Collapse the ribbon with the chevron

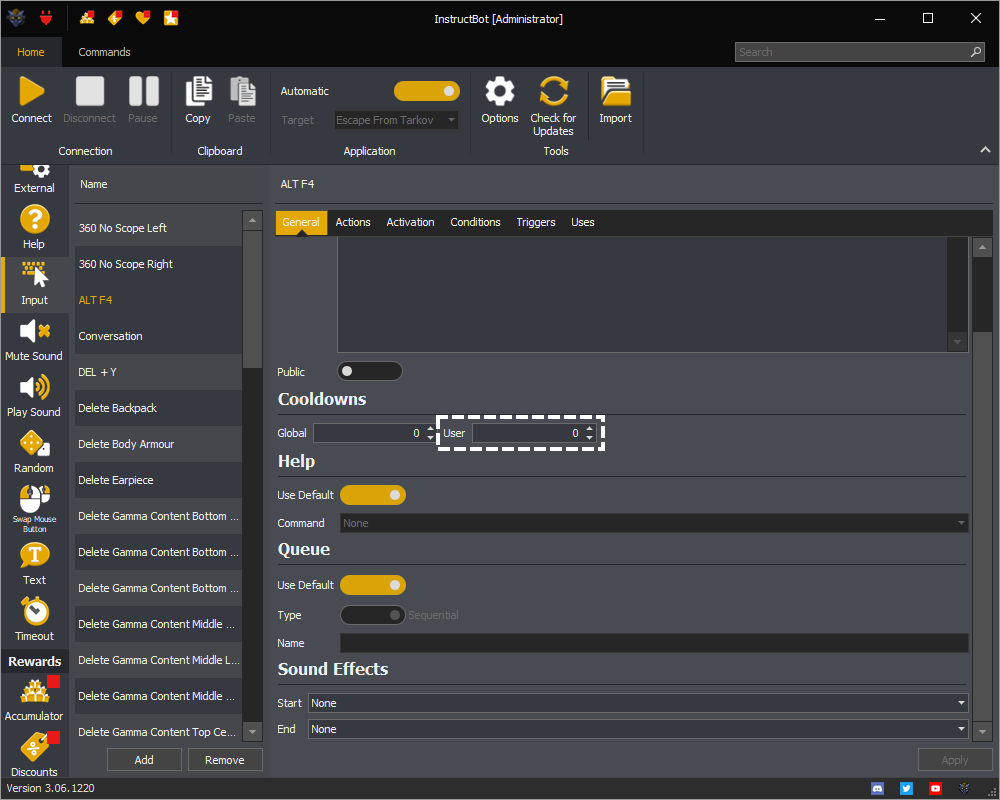point(985,150)
